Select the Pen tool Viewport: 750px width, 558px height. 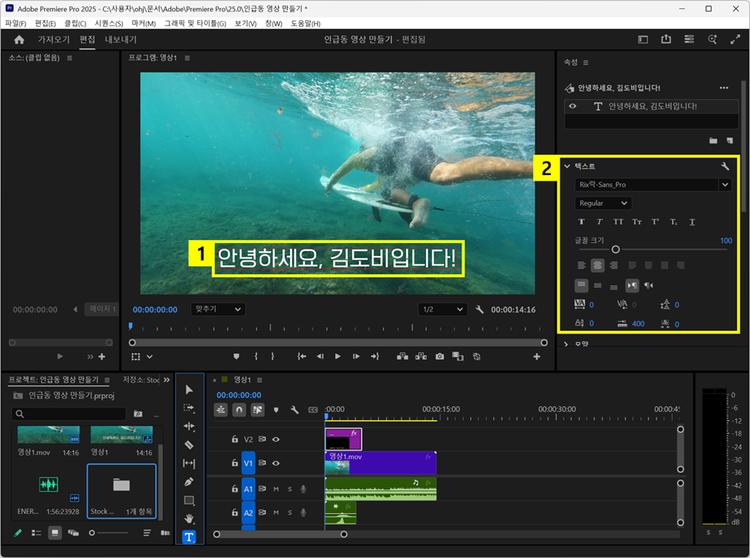click(x=189, y=482)
